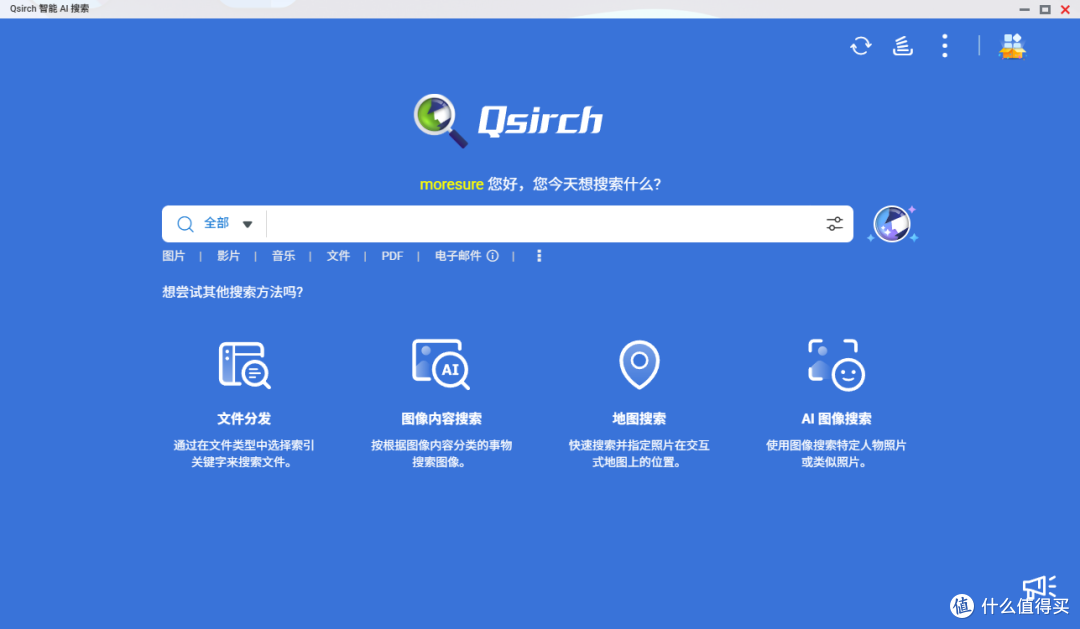Filter by PDF type

coord(392,256)
